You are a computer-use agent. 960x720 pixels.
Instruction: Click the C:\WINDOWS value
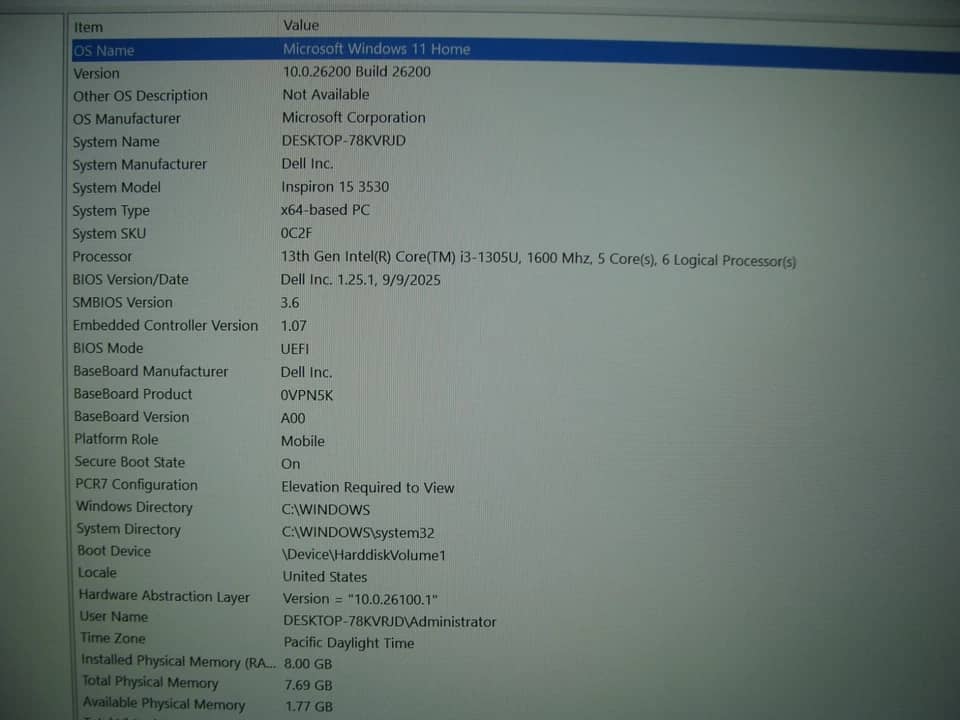click(326, 510)
